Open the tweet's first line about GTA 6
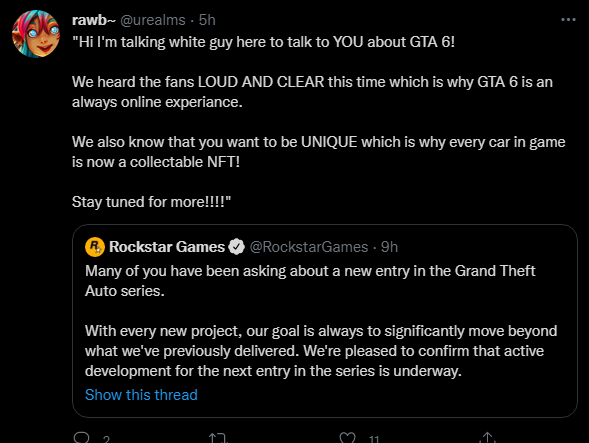 point(263,42)
